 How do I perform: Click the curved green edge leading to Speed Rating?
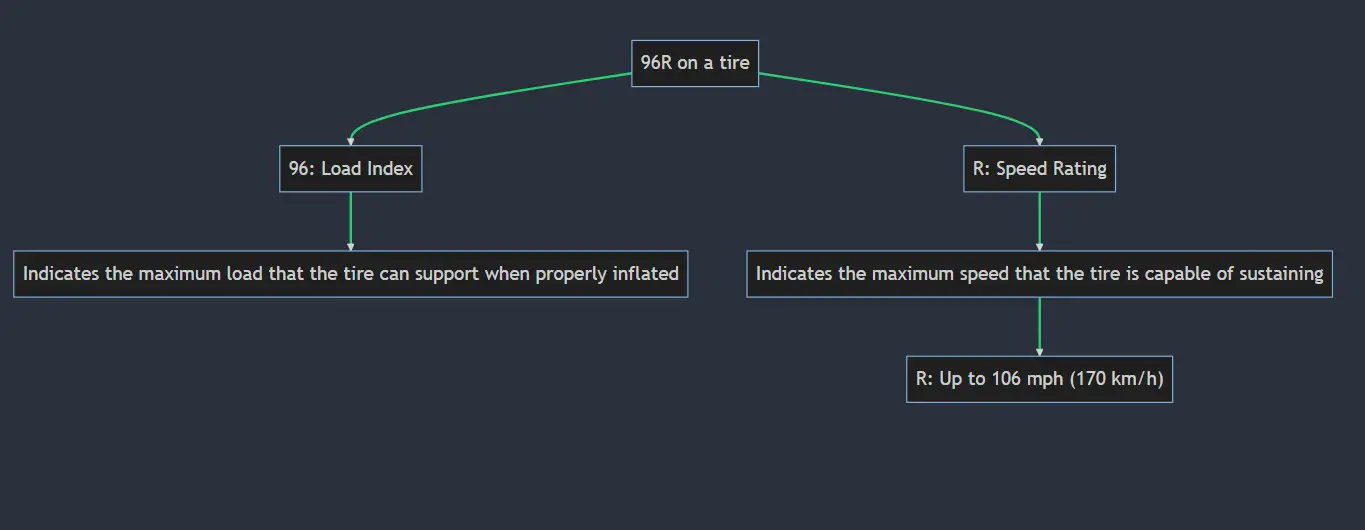pyautogui.click(x=900, y=100)
